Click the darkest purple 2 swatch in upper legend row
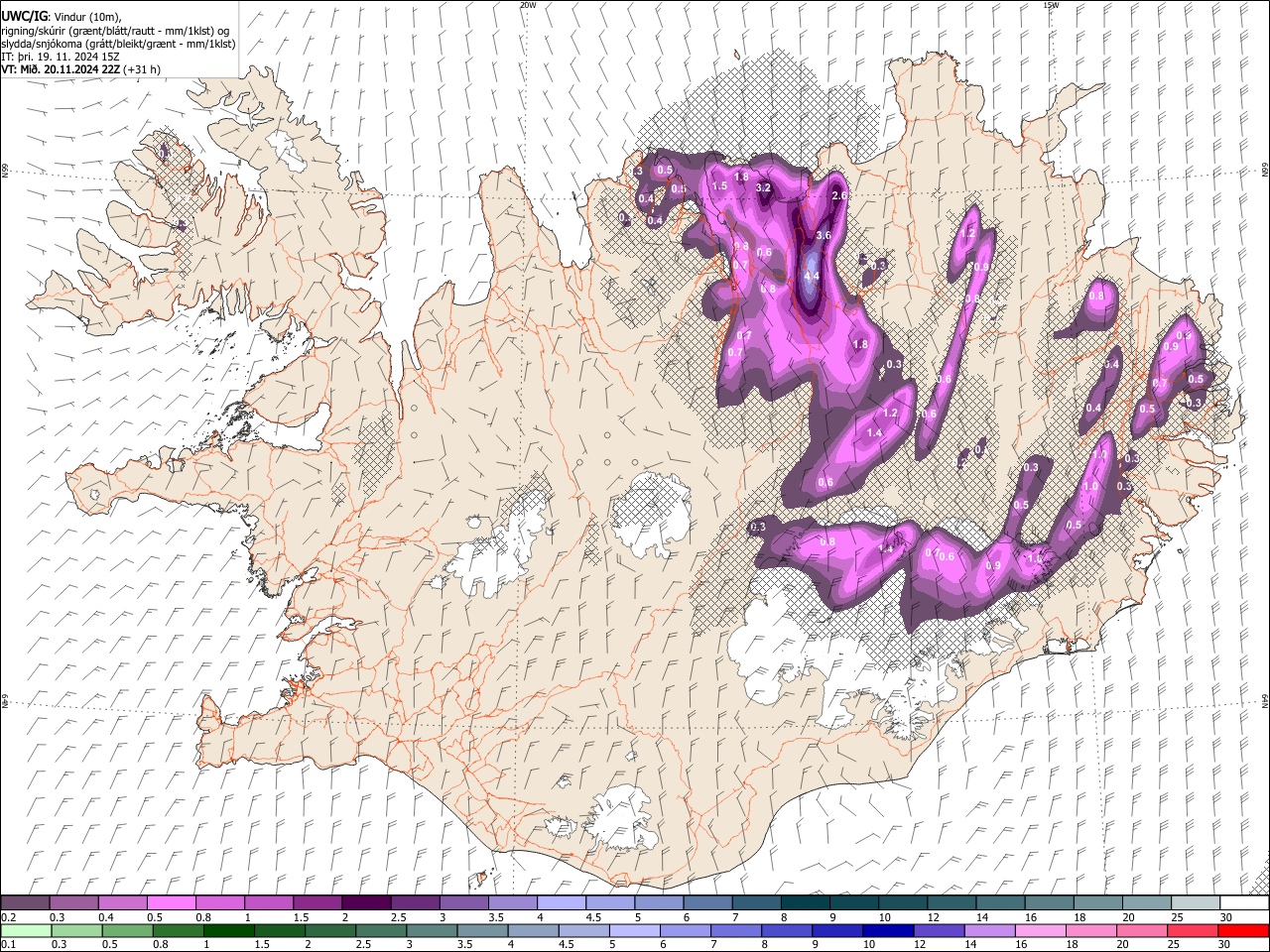This screenshot has width=1270, height=952. pos(365,903)
